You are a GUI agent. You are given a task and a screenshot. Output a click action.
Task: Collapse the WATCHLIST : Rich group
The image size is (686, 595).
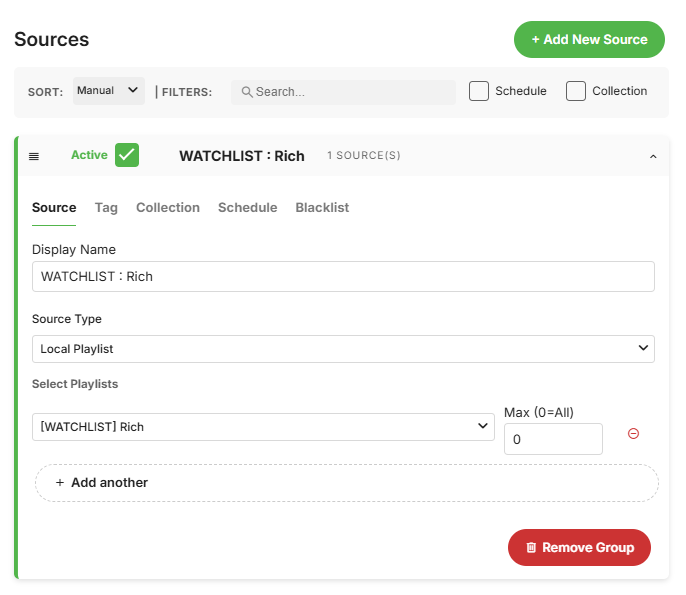[x=653, y=156]
